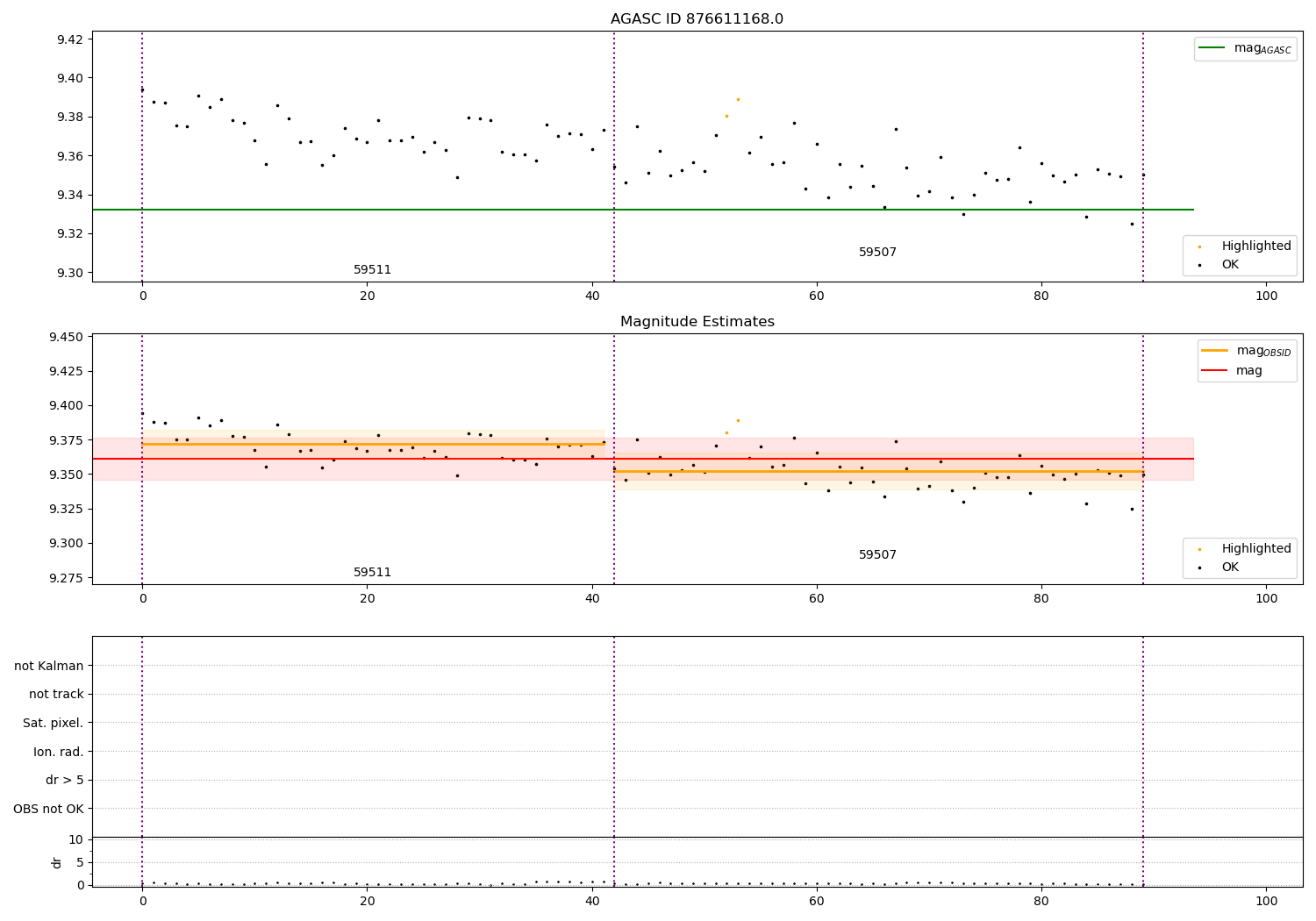Click the 9.425 y-axis tick label
This screenshot has height=921, width=1316.
coord(66,371)
